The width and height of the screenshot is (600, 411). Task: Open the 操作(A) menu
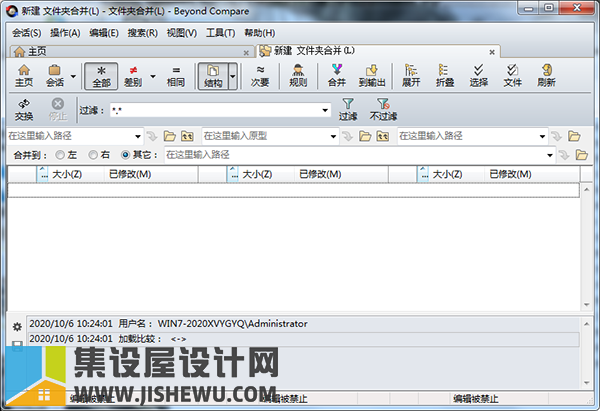point(65,33)
